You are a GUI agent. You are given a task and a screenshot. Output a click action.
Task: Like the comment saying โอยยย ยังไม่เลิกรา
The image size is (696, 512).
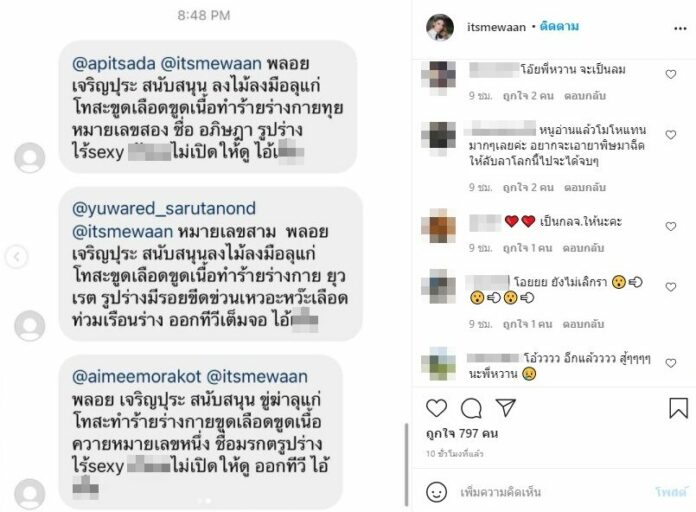pyautogui.click(x=671, y=287)
